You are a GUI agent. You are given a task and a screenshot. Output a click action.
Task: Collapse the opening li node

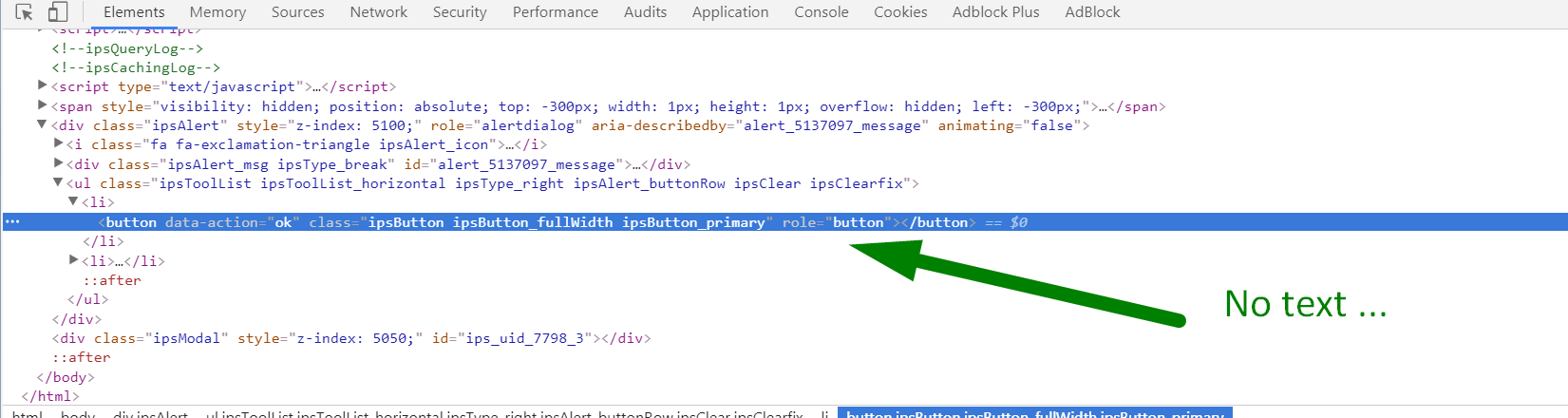(x=73, y=201)
